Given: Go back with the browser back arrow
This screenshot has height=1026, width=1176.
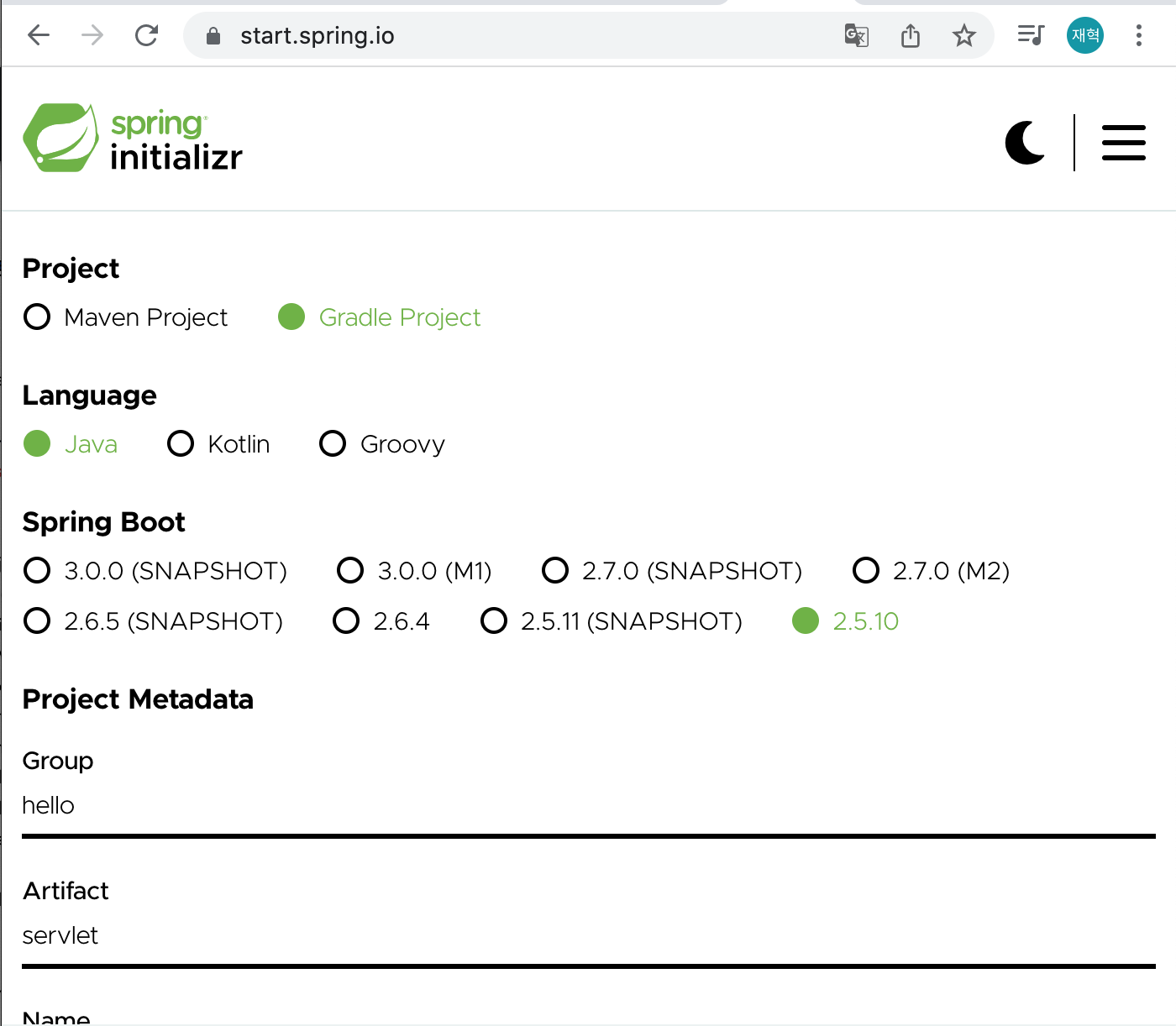Looking at the screenshot, I should (x=39, y=35).
